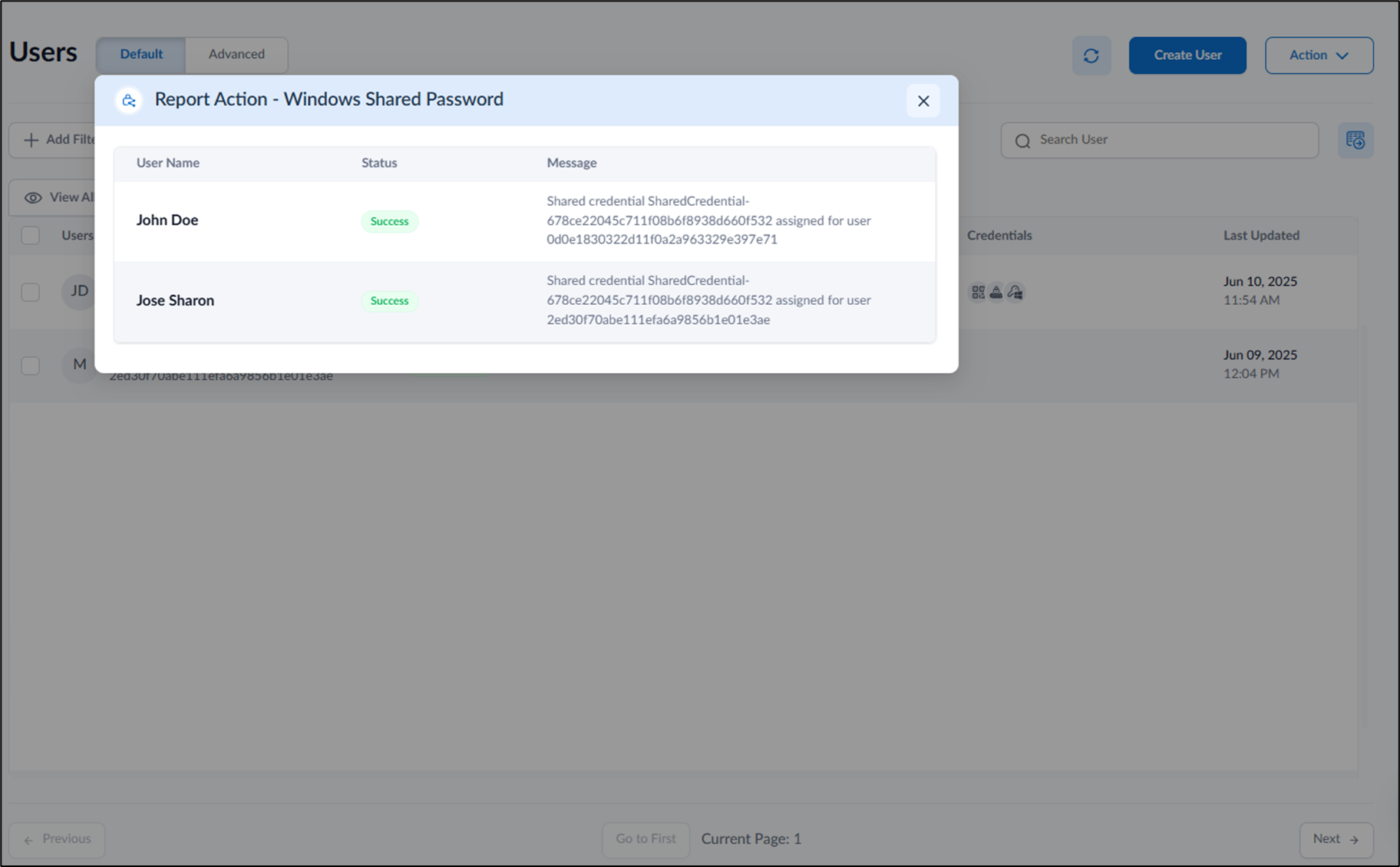This screenshot has height=867, width=1400.
Task: Click the search magnifier icon
Action: 1022,141
